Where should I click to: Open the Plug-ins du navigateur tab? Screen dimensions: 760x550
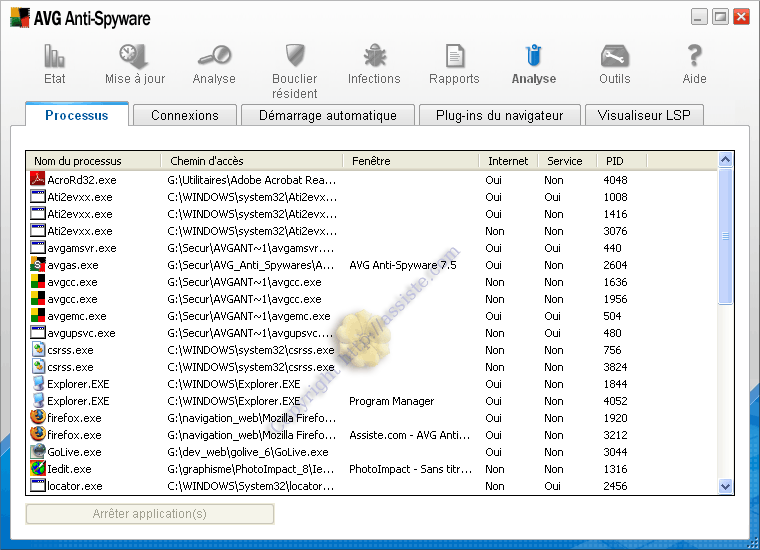(499, 115)
